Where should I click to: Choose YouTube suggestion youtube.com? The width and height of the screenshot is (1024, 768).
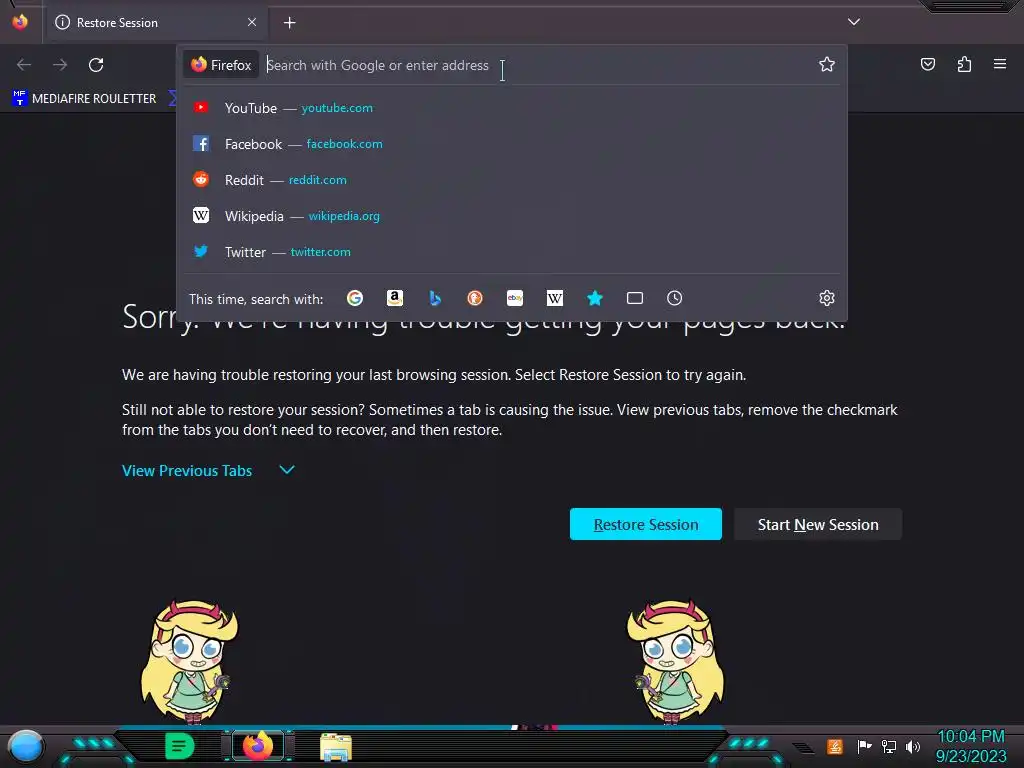pyautogui.click(x=511, y=108)
